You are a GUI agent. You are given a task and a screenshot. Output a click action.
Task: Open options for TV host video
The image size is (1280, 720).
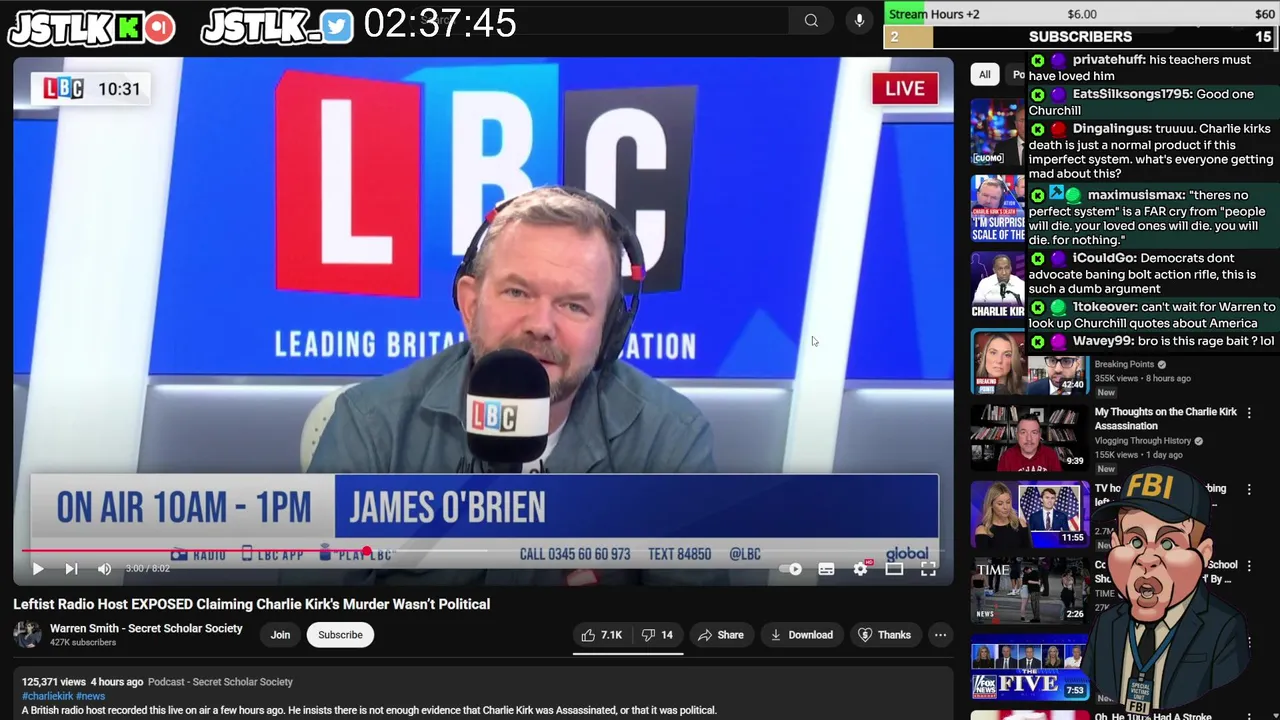coord(1249,489)
